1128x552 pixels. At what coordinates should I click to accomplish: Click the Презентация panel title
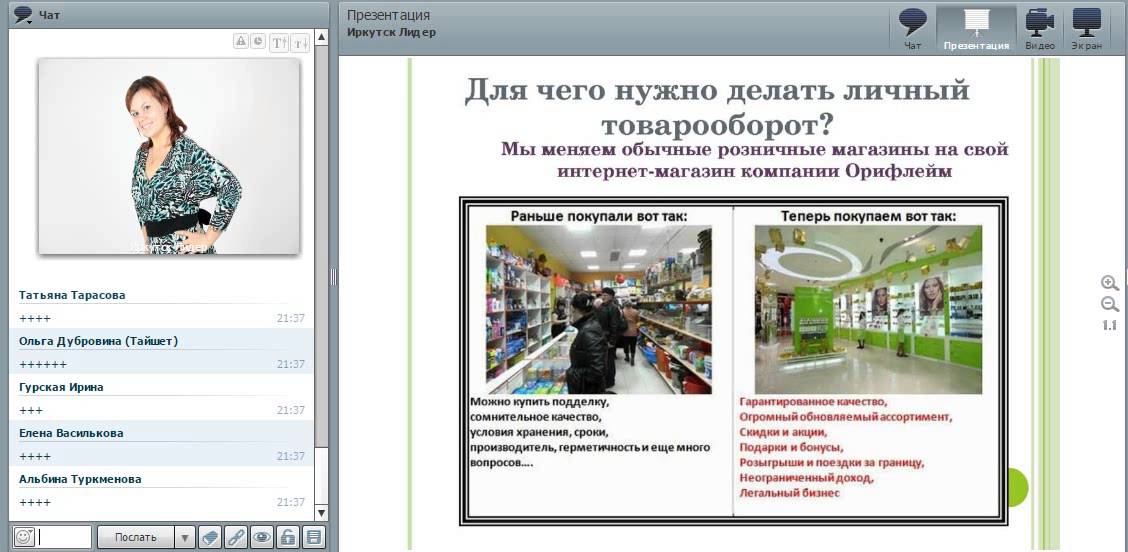pyautogui.click(x=388, y=15)
